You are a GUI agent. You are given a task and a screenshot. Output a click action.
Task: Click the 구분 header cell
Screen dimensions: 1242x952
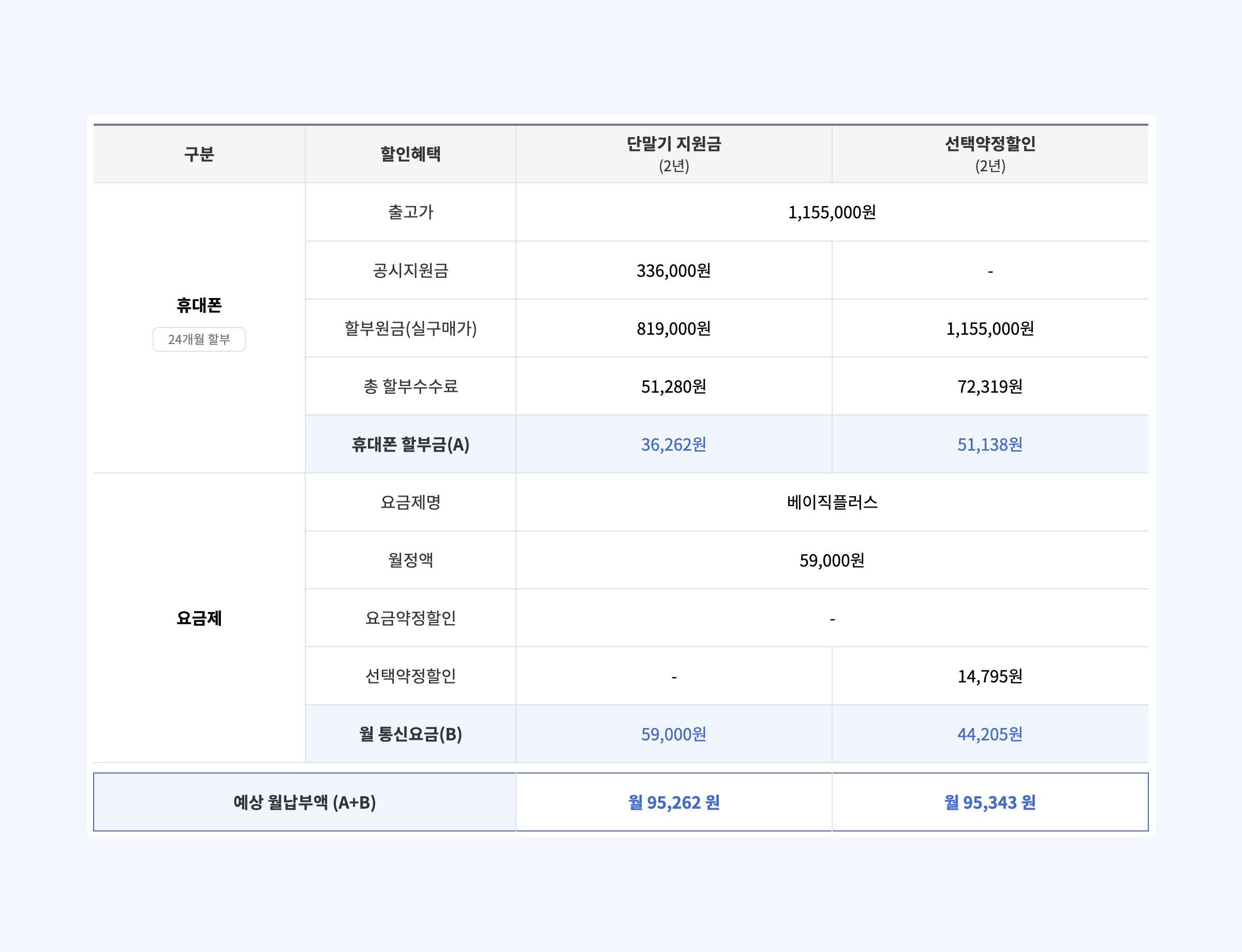(199, 154)
